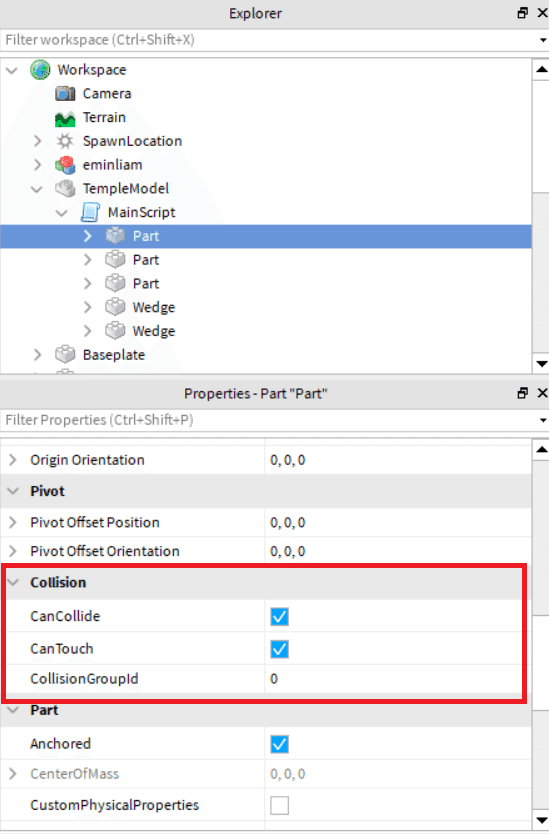Screen dimensions: 549x834
Task: Select the Camera item
Action: [107, 94]
